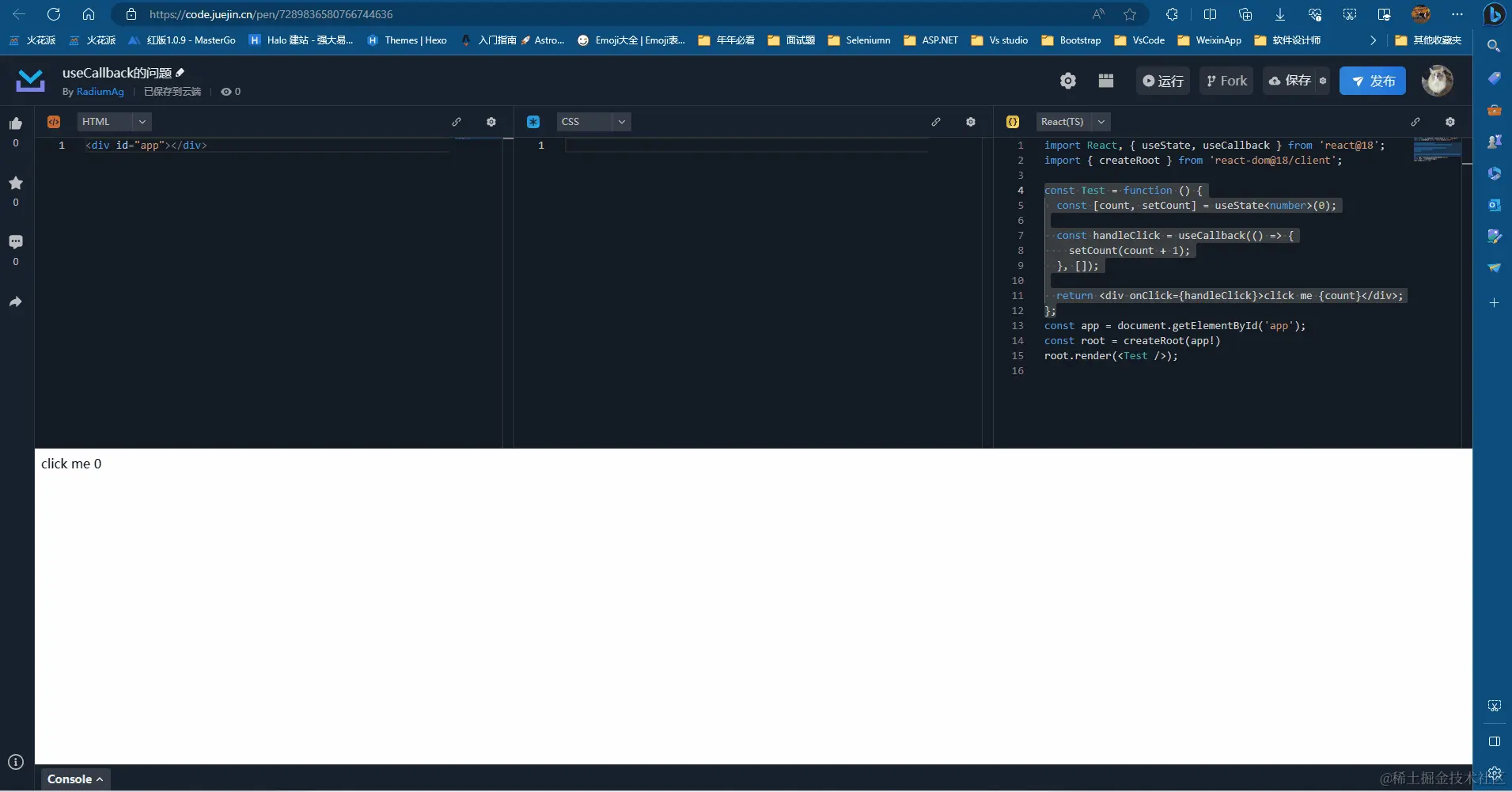
Task: Click the JS panel type icon
Action: tap(1013, 122)
